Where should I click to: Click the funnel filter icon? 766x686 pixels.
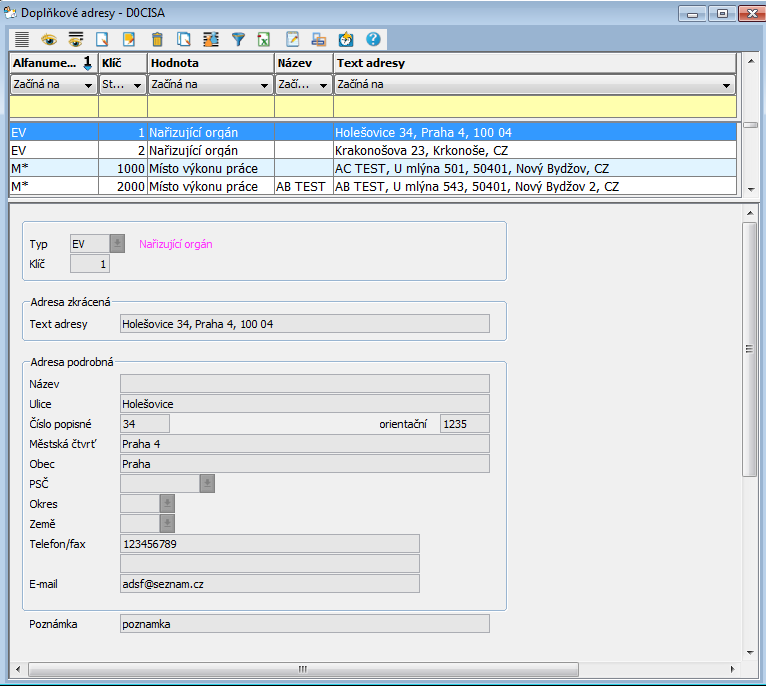click(x=238, y=40)
